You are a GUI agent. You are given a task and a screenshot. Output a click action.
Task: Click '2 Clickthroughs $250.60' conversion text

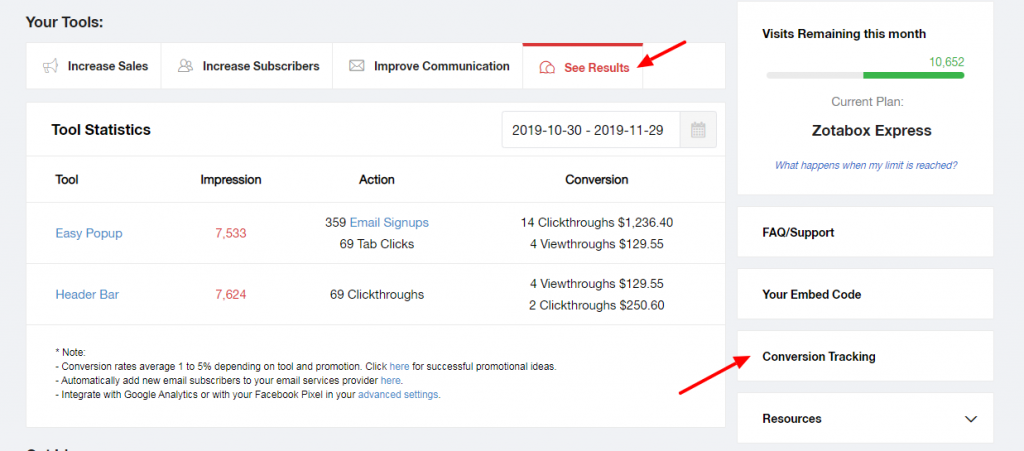coord(597,305)
